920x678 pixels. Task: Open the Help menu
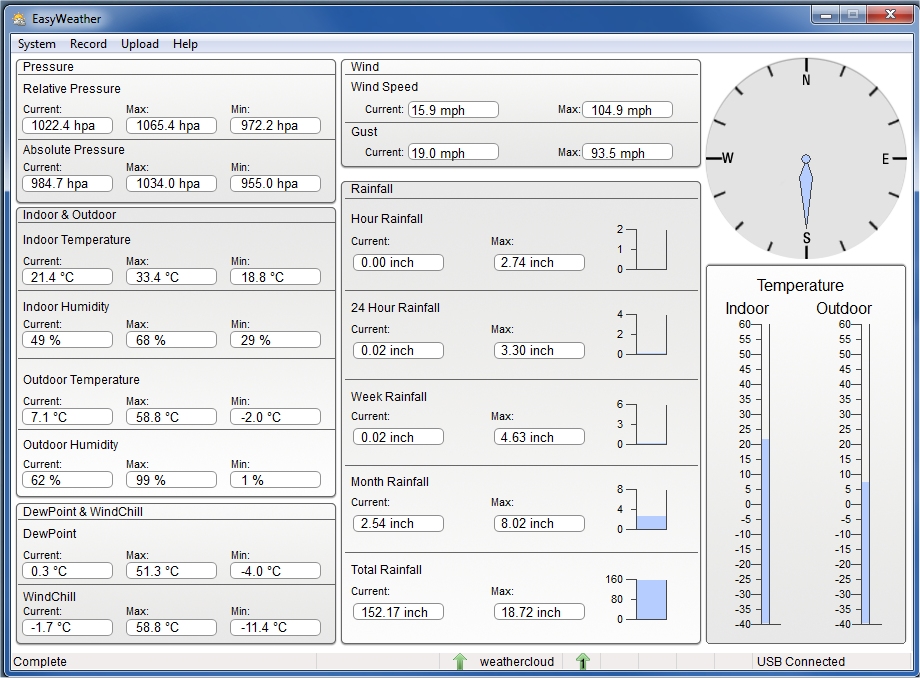[x=185, y=44]
